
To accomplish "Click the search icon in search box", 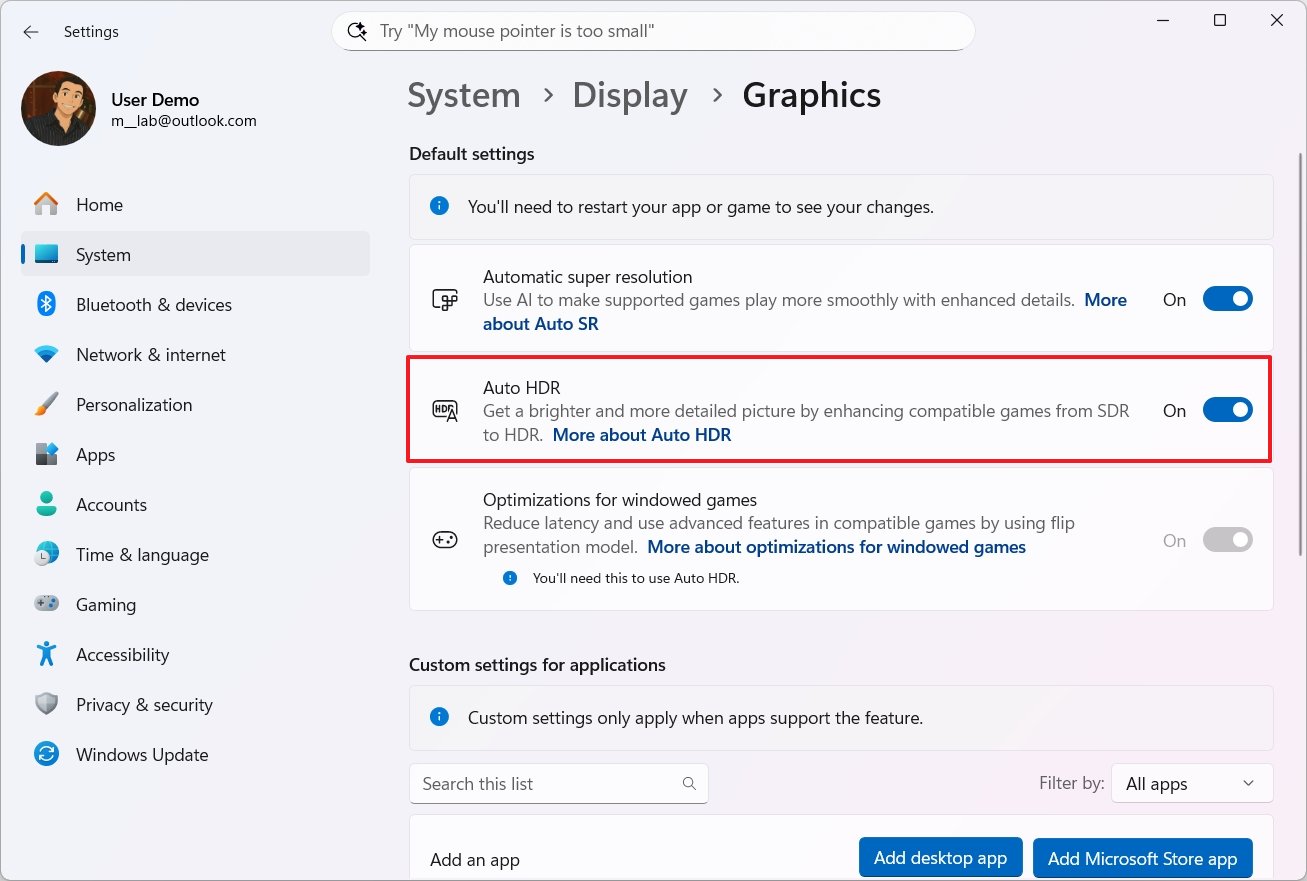I will click(357, 31).
